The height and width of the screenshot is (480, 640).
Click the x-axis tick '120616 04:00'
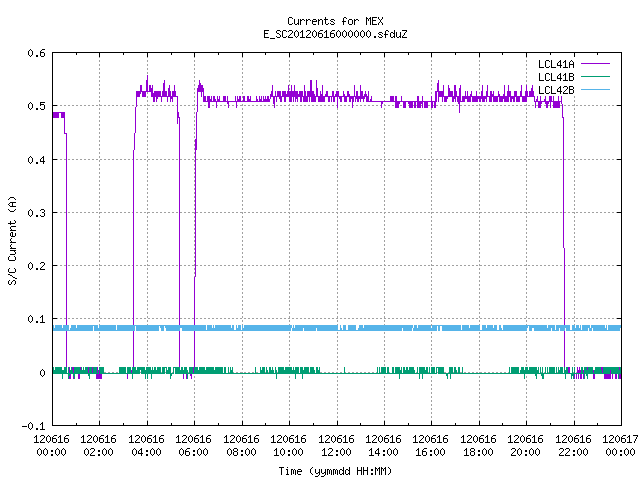click(147, 446)
